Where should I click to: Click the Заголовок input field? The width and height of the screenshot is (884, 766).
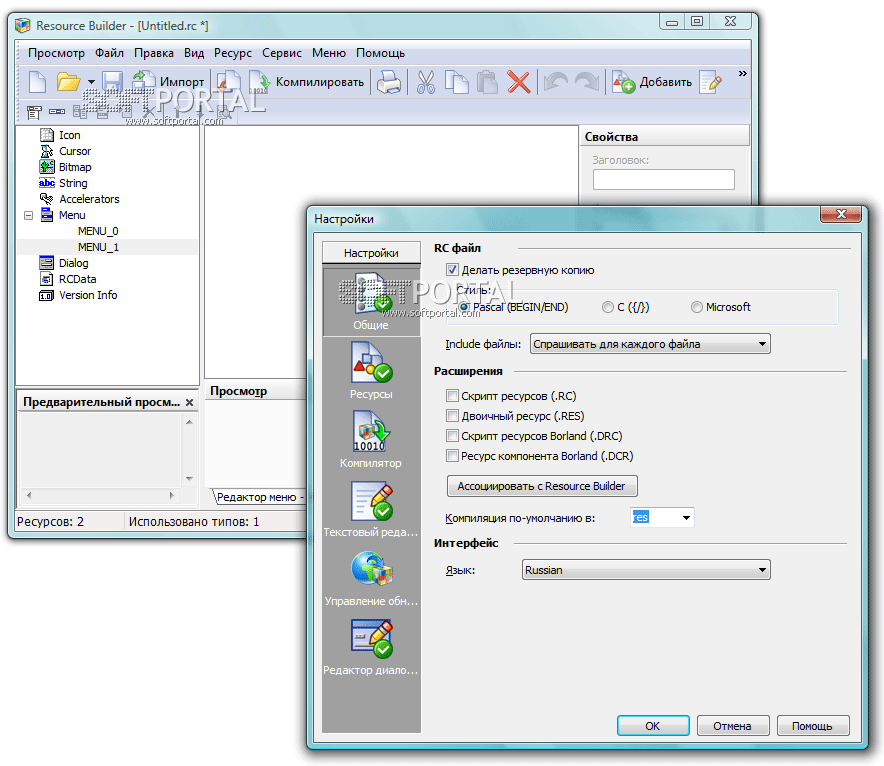coord(664,180)
